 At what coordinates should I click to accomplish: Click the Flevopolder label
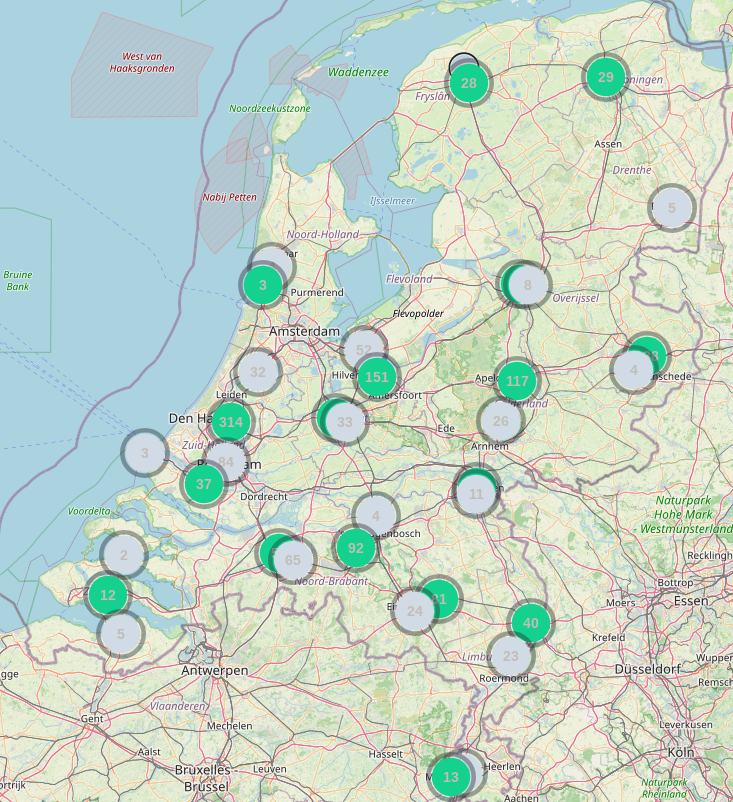point(418,314)
